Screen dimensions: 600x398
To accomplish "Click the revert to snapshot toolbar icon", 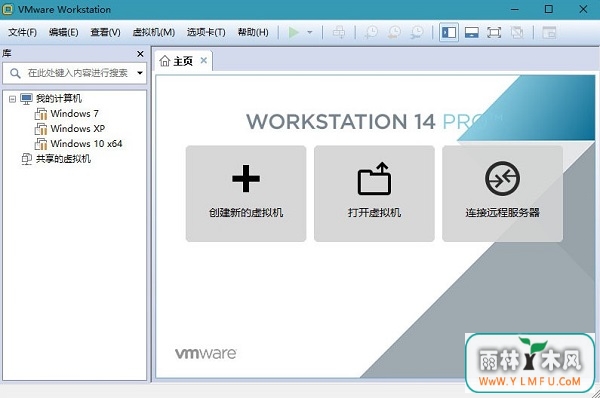I will point(394,33).
